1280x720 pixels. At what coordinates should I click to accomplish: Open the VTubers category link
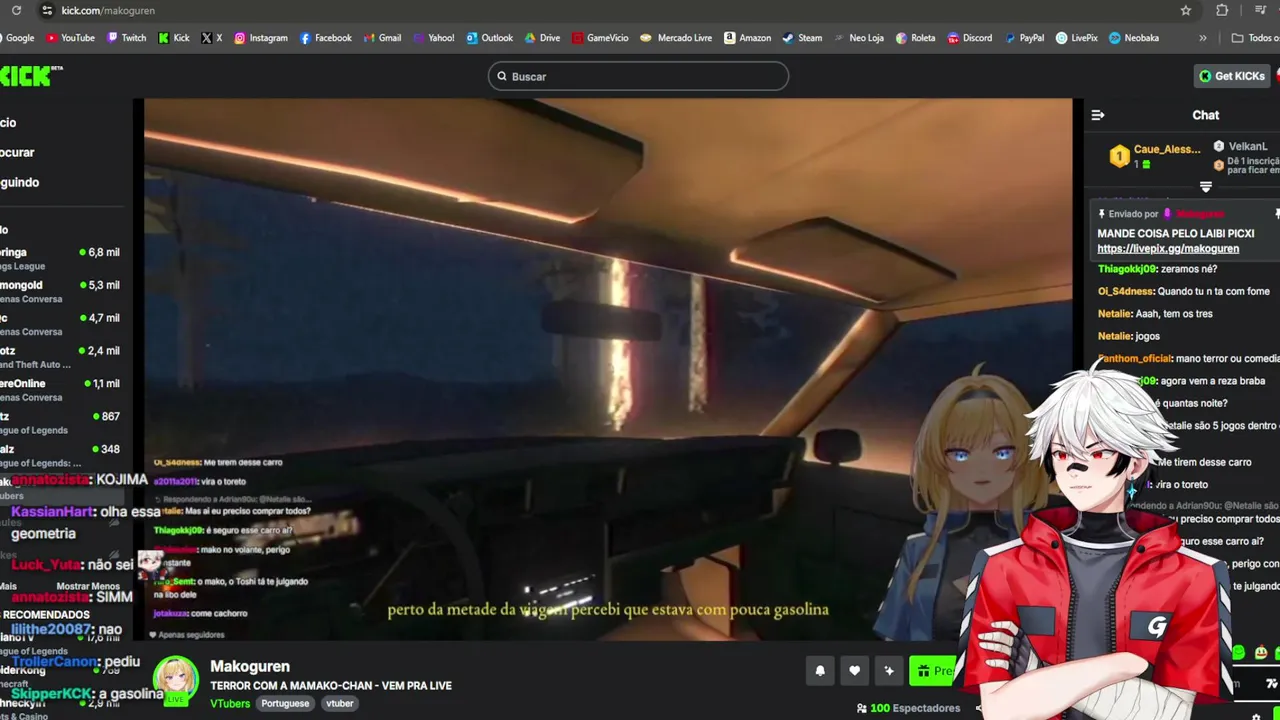[x=230, y=703]
